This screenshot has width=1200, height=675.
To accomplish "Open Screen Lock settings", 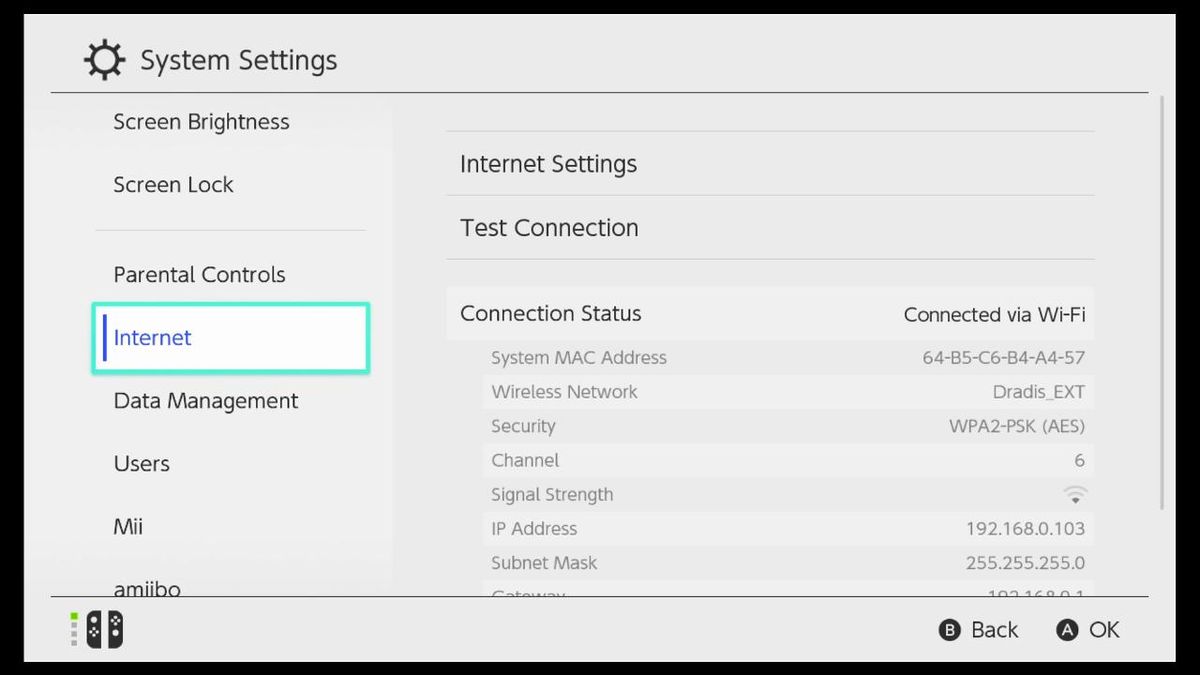I will tap(172, 184).
